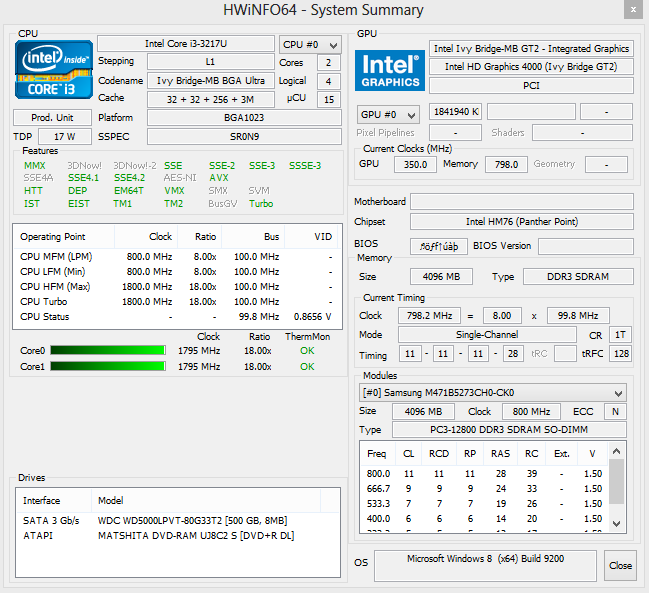Click the Operating Point column header
The image size is (649, 593).
pyautogui.click(x=64, y=237)
